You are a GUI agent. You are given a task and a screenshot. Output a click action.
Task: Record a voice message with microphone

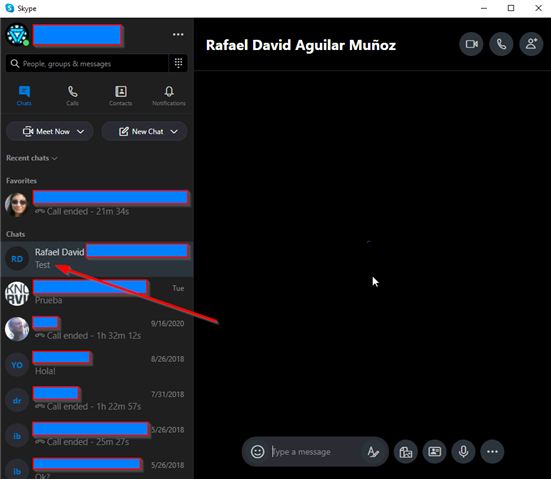point(464,452)
